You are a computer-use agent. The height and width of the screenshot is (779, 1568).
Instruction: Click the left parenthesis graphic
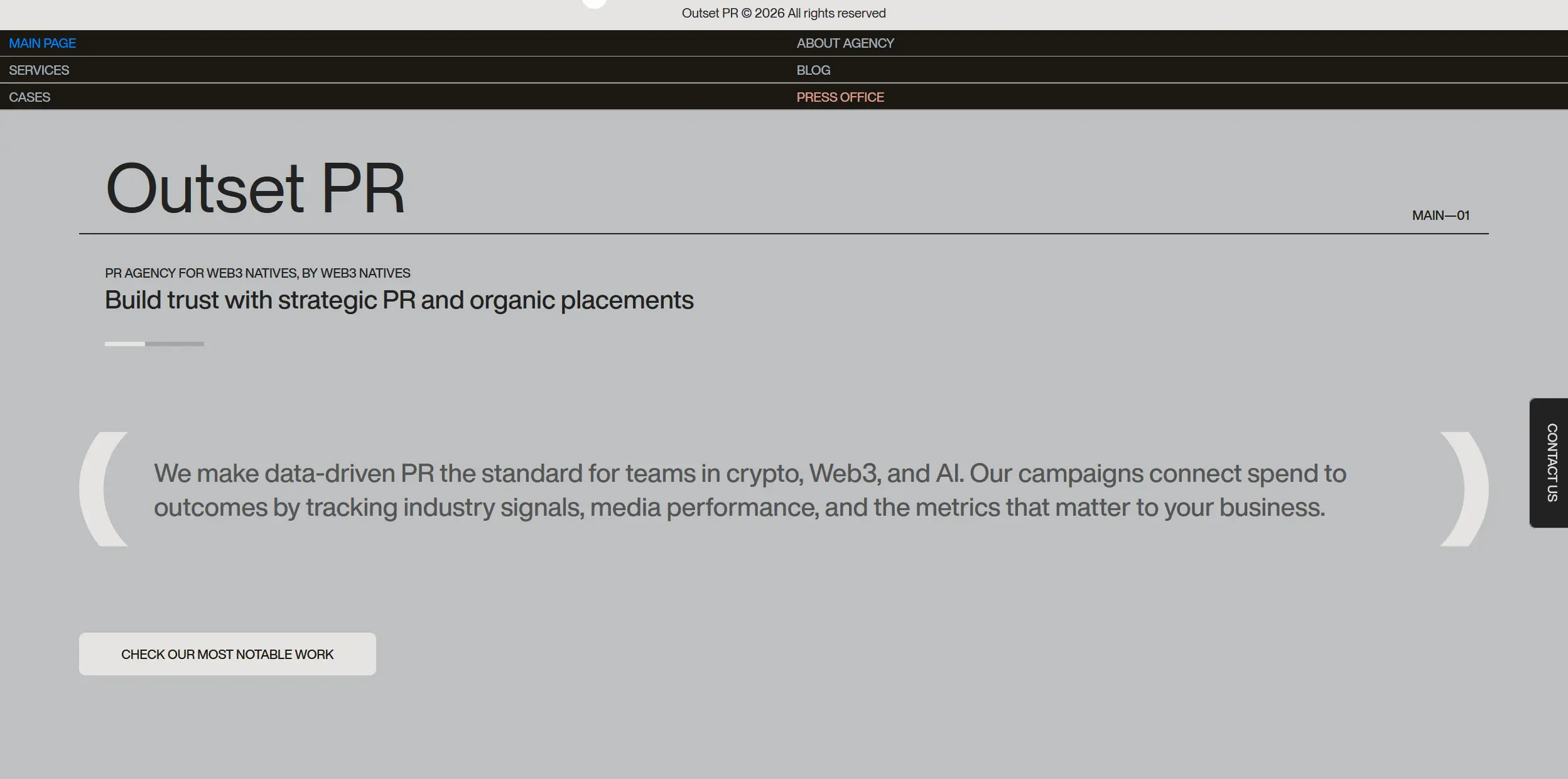click(x=100, y=489)
